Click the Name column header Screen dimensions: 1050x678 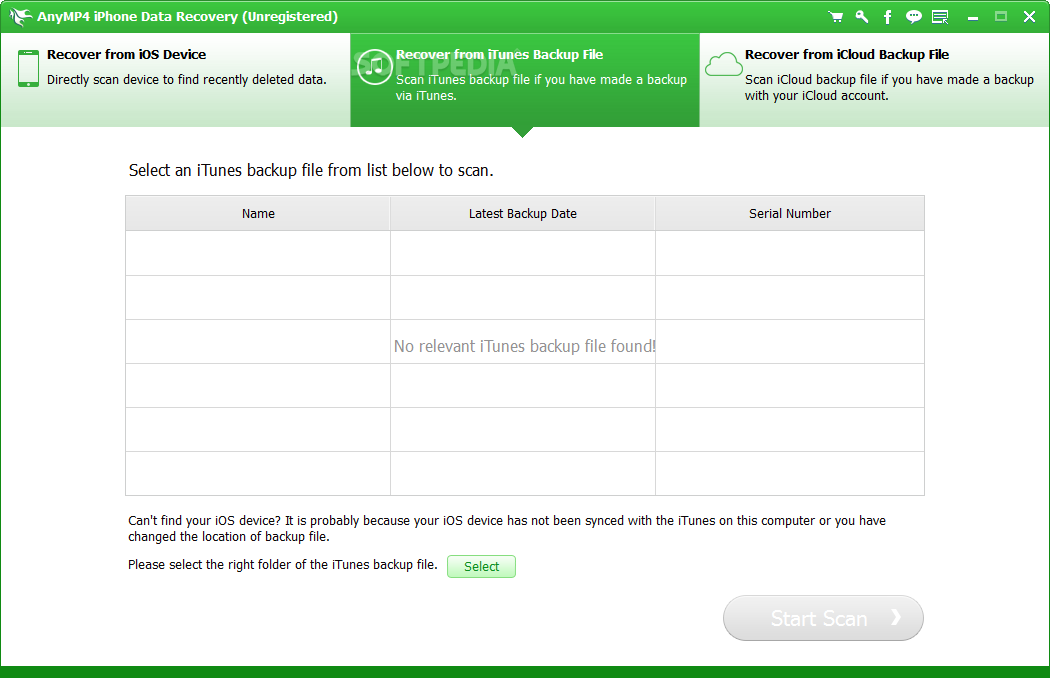click(x=258, y=214)
